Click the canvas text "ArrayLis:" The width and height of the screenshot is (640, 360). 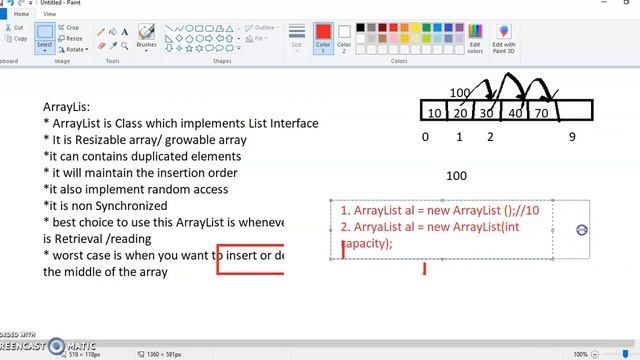click(x=67, y=107)
